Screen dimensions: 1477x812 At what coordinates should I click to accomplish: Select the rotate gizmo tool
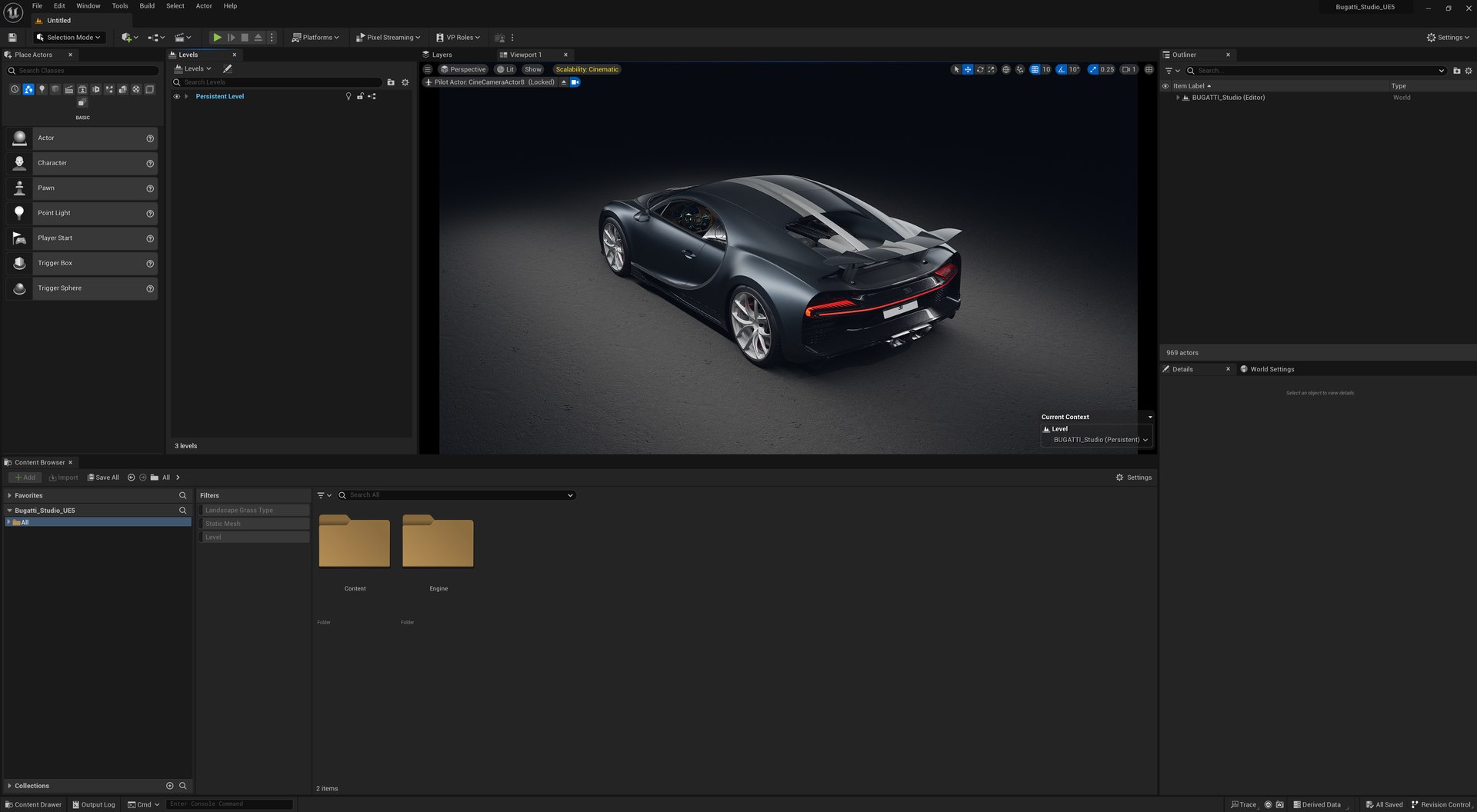tap(980, 69)
